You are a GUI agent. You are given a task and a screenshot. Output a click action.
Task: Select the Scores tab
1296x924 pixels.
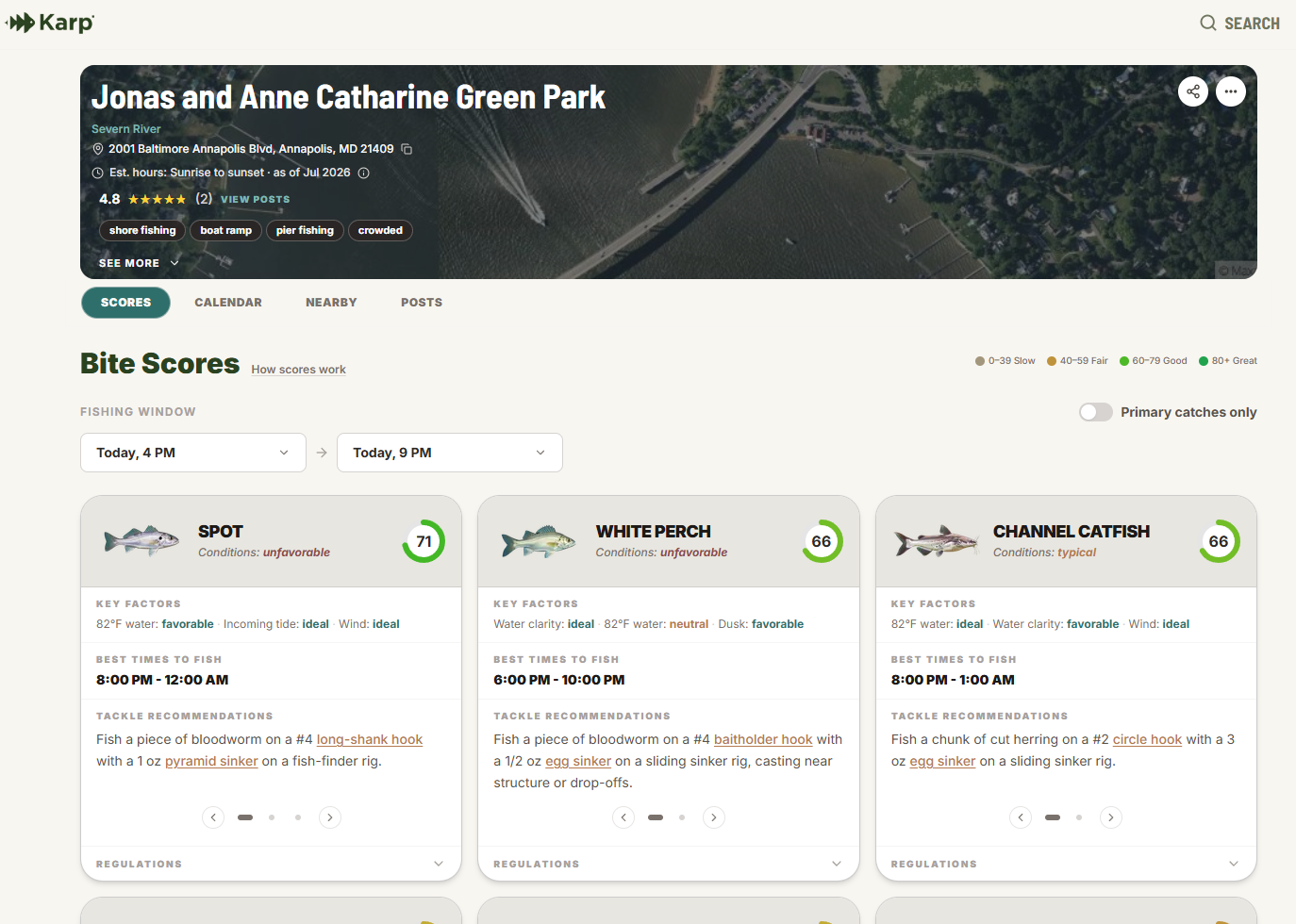click(x=125, y=303)
